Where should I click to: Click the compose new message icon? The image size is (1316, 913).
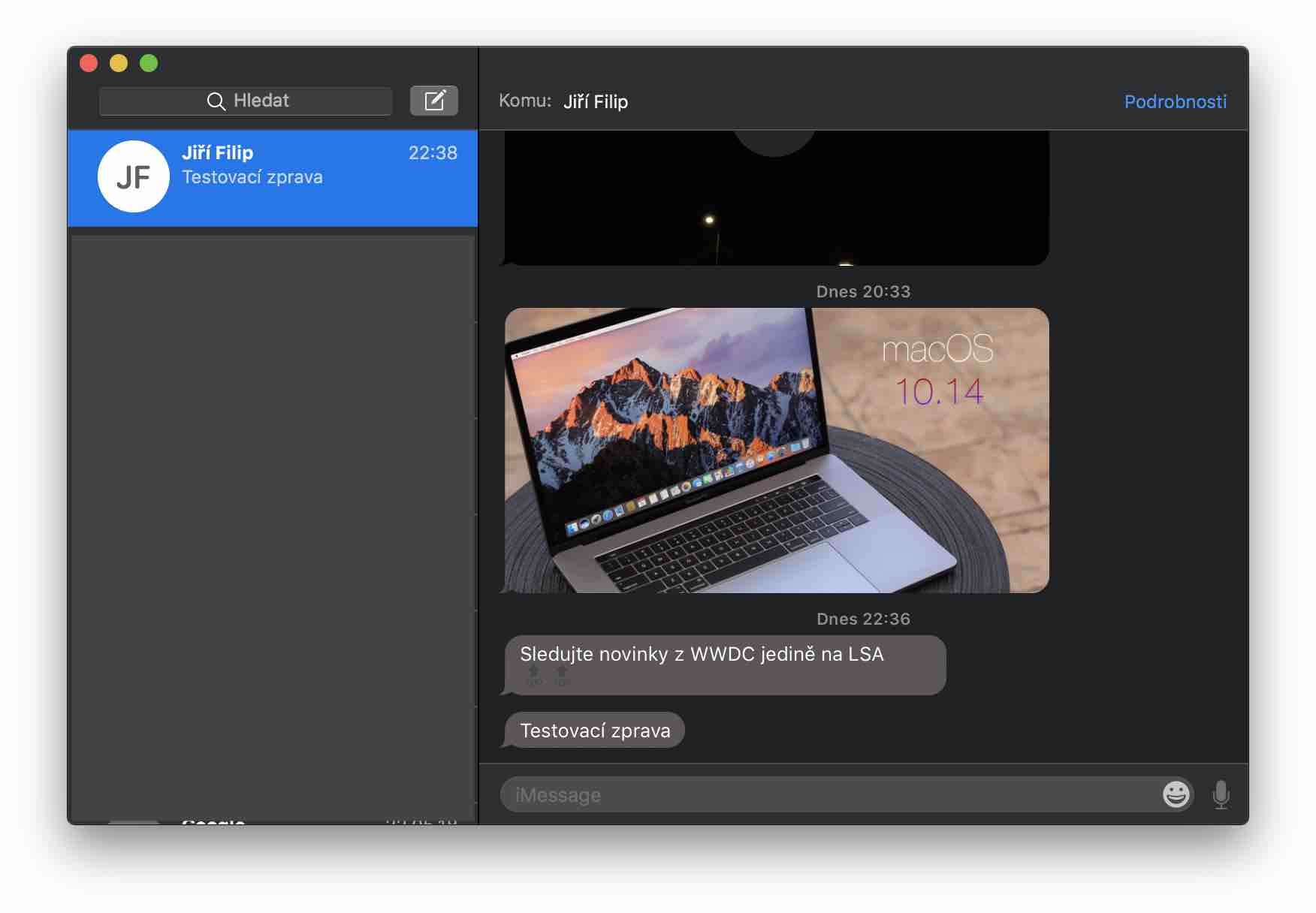[434, 101]
